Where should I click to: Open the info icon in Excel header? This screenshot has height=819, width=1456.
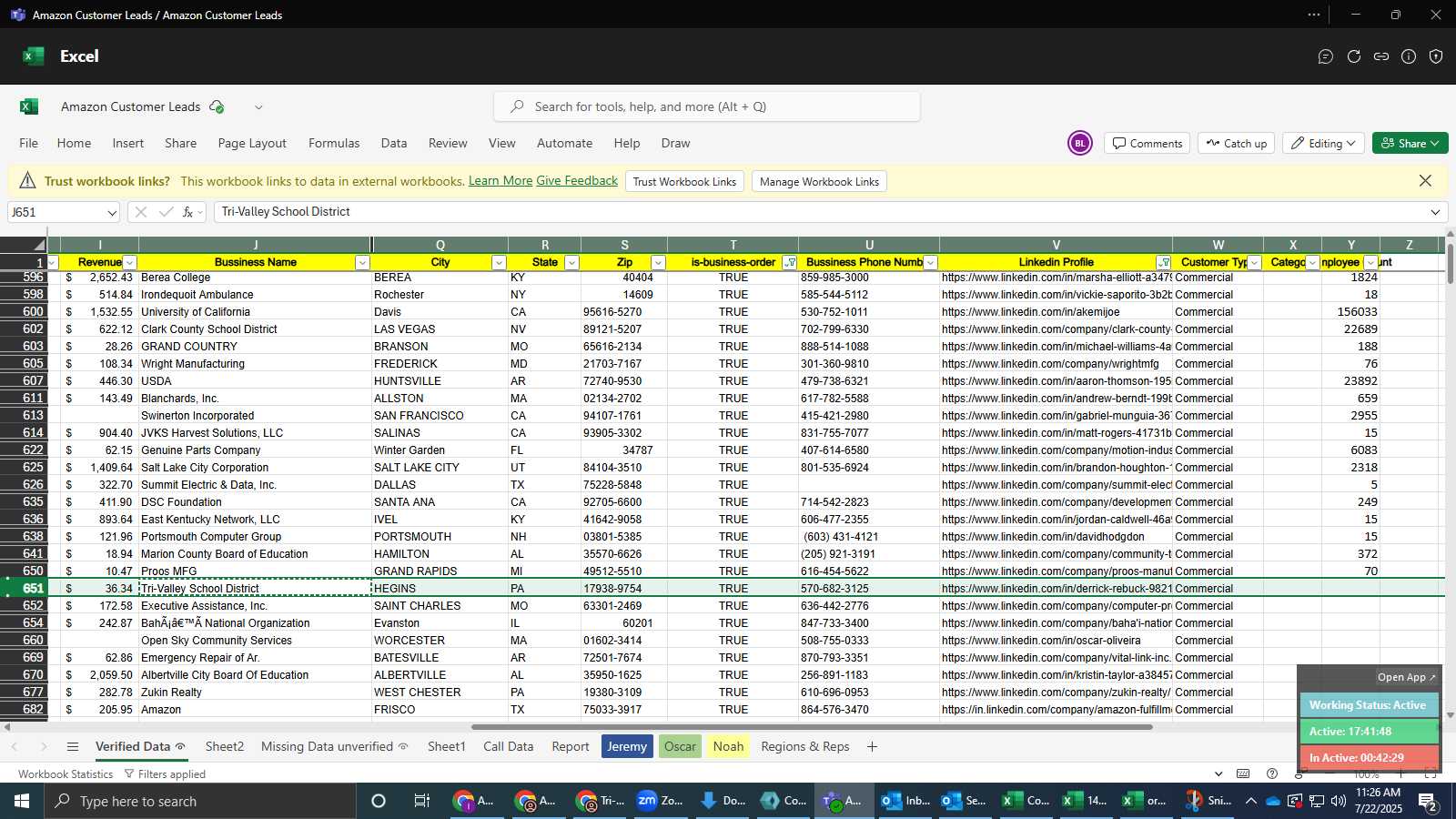tap(1409, 56)
